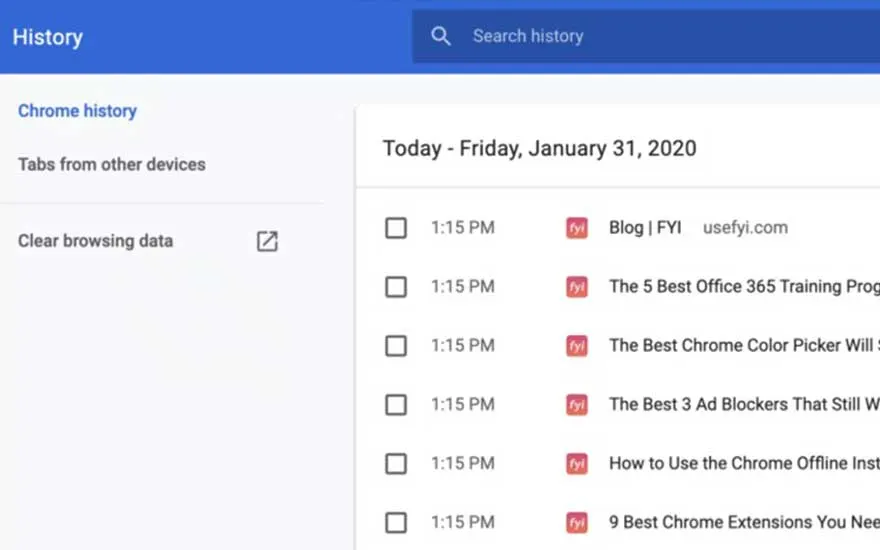Click the favicon of the 9 Best Chrome Extensions entry
Viewport: 880px width, 550px height.
click(x=577, y=523)
